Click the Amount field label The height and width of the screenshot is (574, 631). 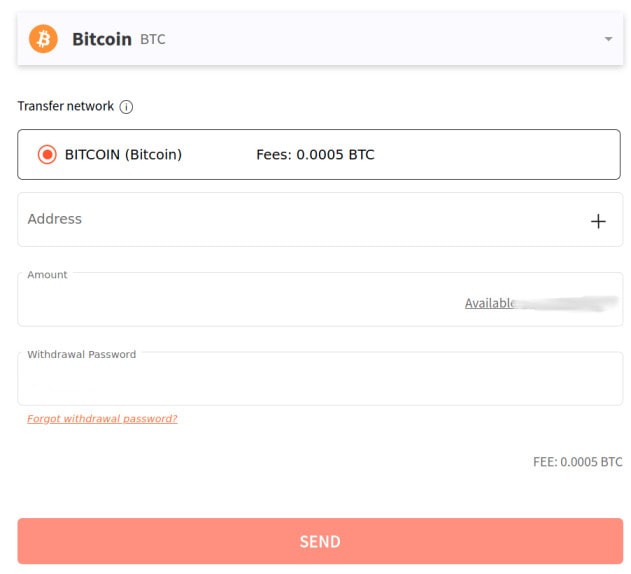click(x=48, y=275)
